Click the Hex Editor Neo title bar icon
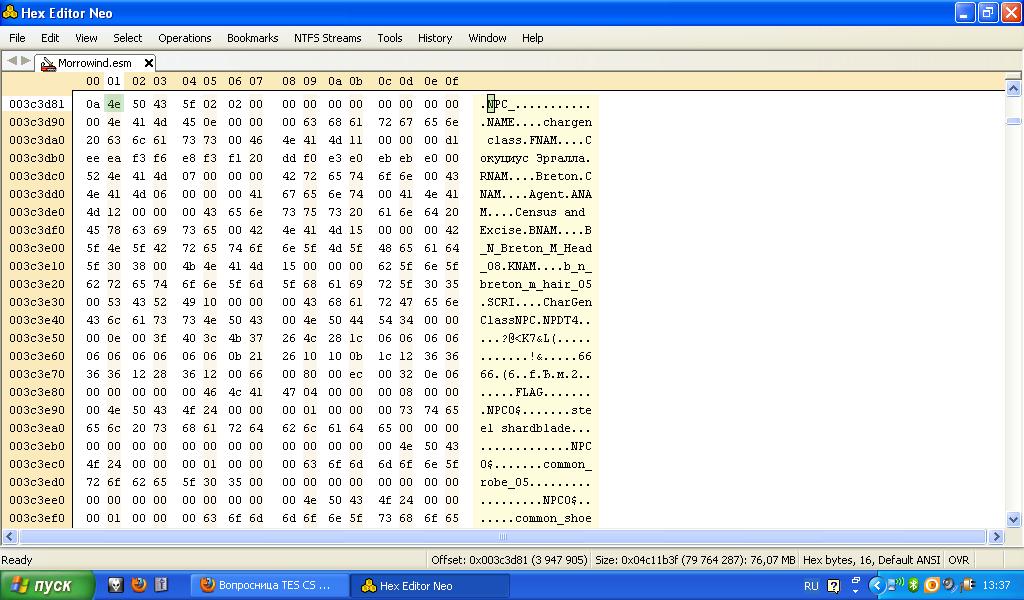The image size is (1024, 600). pyautogui.click(x=10, y=13)
